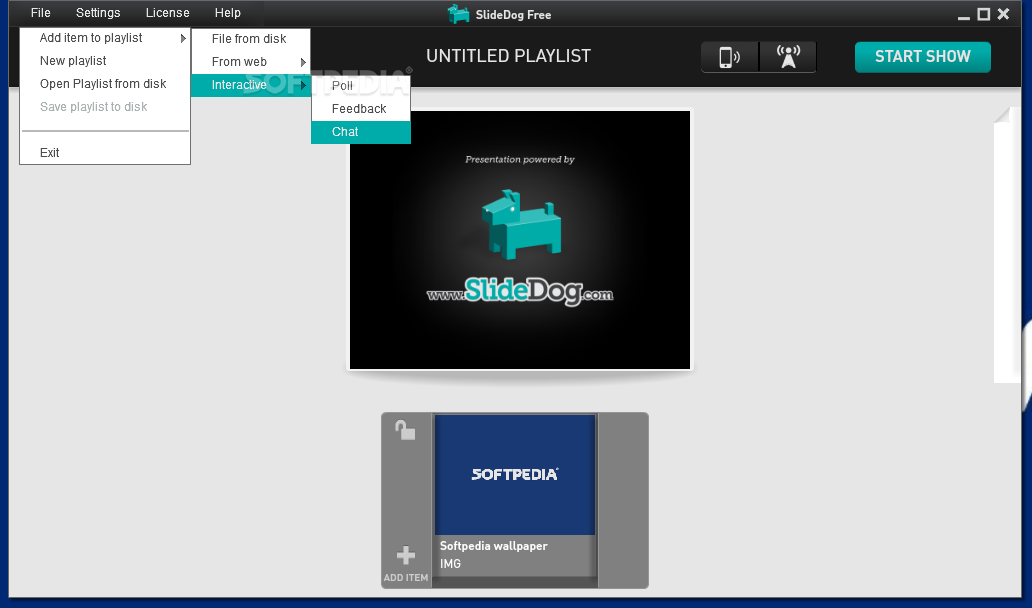The height and width of the screenshot is (608, 1032).
Task: Open the File menu
Action: click(x=41, y=13)
